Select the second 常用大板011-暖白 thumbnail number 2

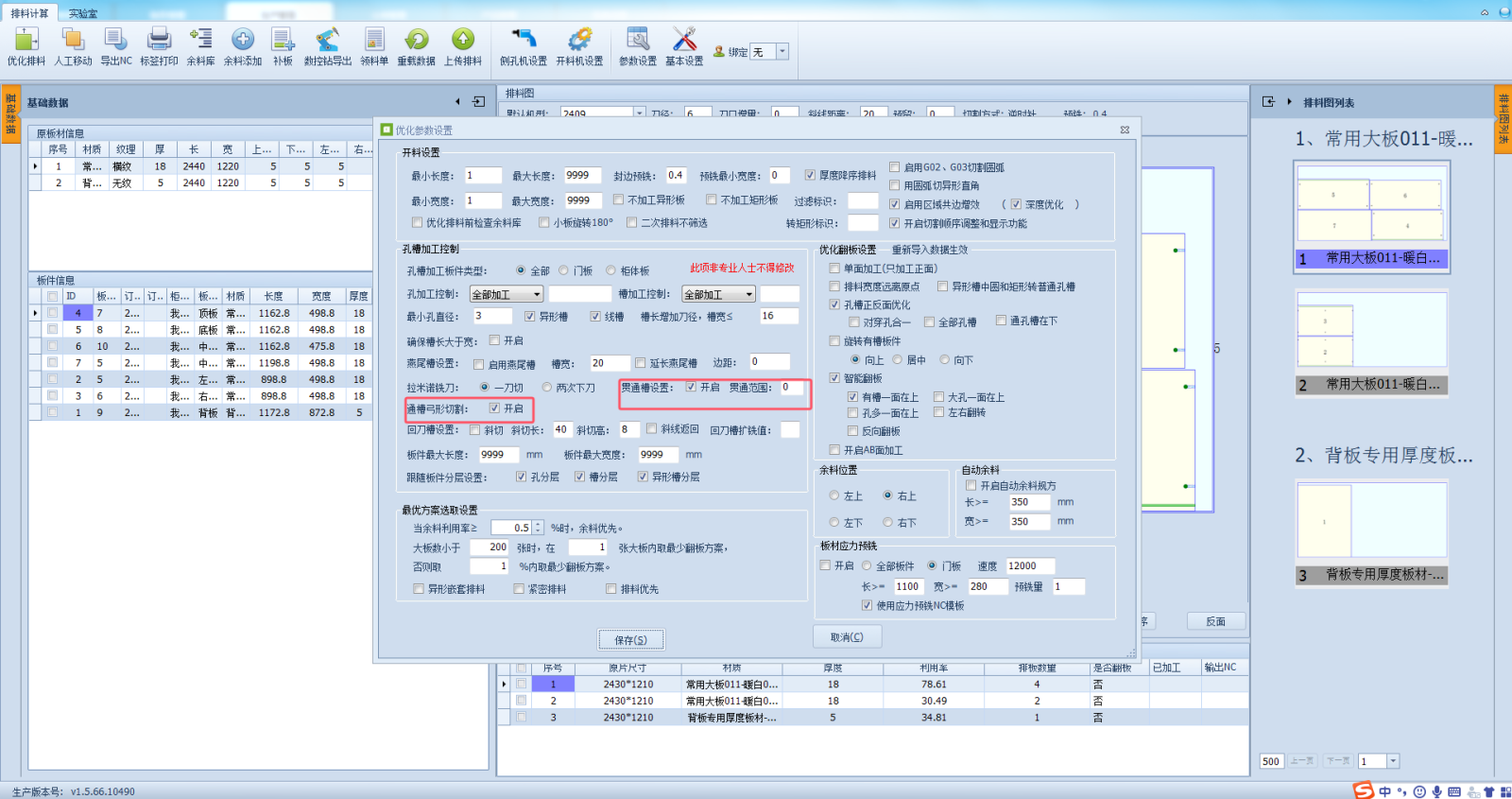[x=1371, y=342]
